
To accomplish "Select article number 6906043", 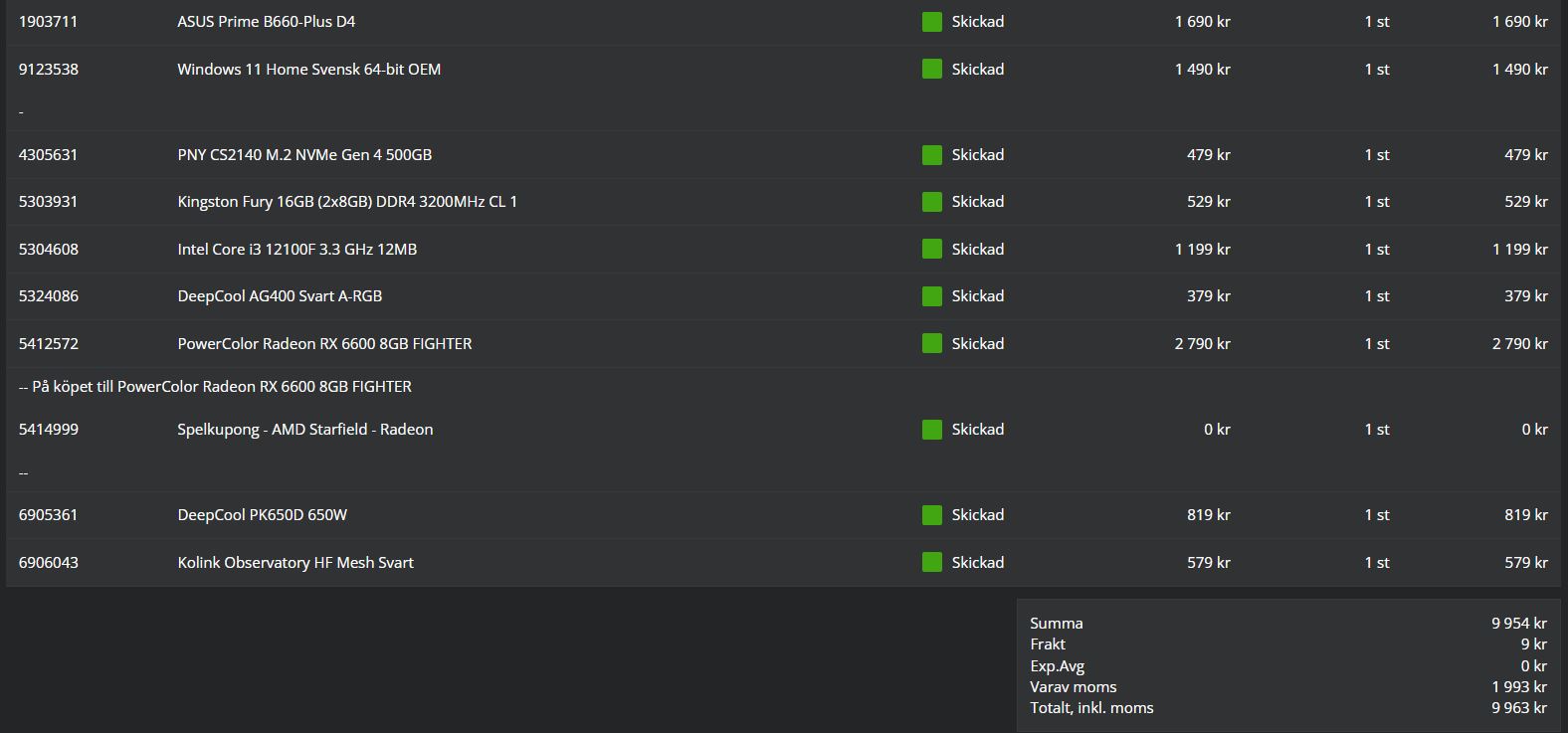I will click(x=48, y=562).
